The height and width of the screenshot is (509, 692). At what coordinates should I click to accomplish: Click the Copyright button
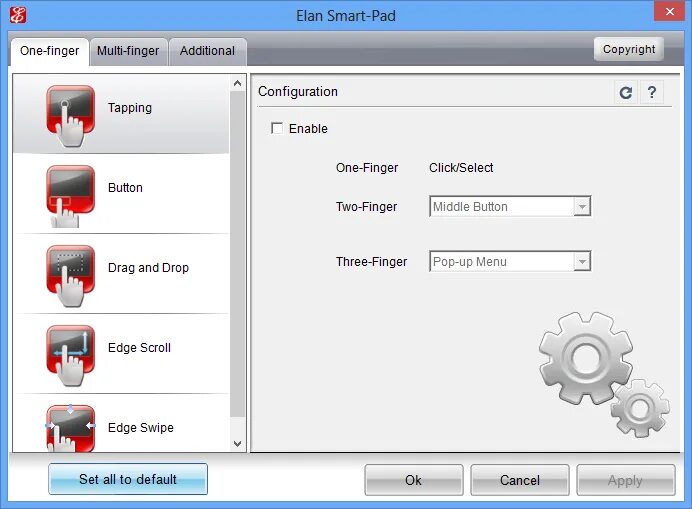coord(629,49)
